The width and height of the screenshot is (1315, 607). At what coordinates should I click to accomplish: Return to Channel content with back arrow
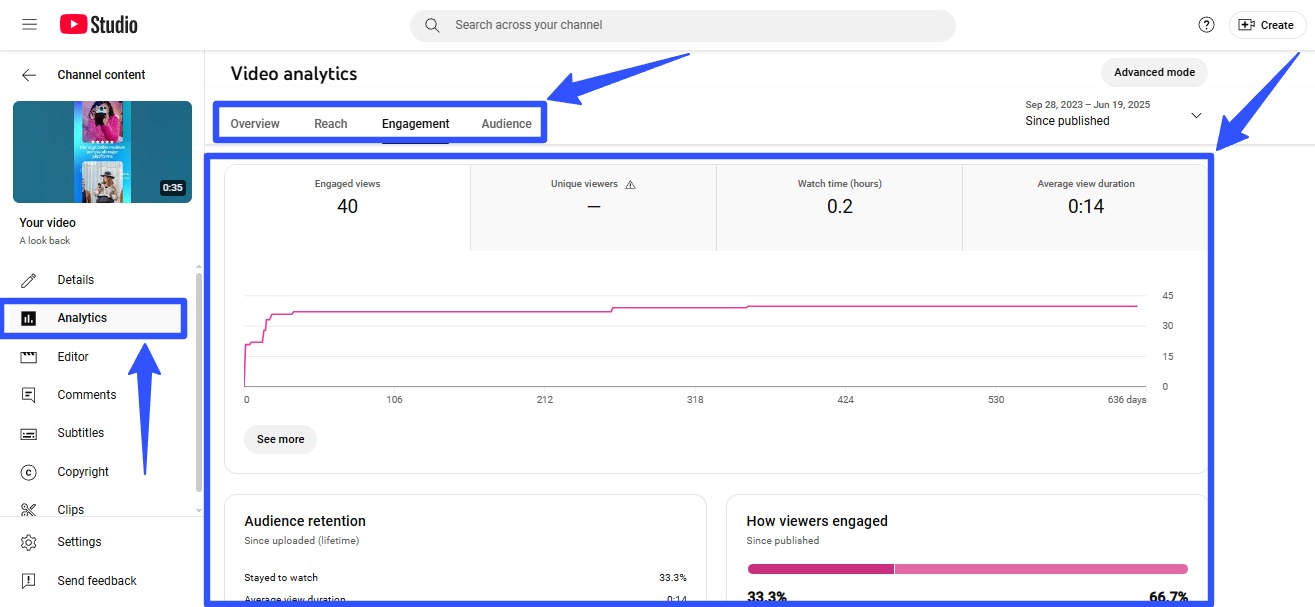click(x=29, y=74)
